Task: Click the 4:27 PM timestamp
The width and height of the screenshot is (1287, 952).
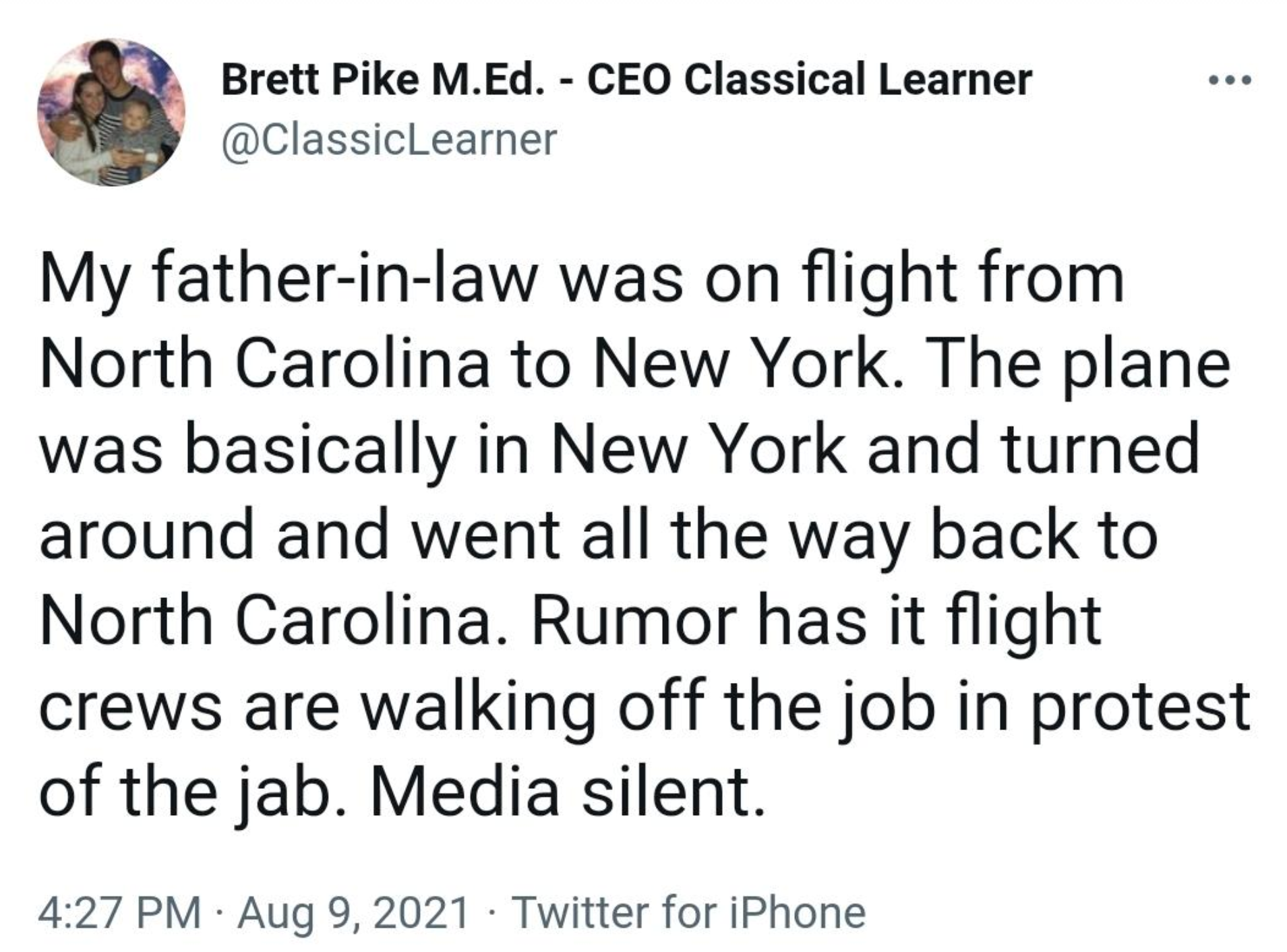Action: pos(119,912)
